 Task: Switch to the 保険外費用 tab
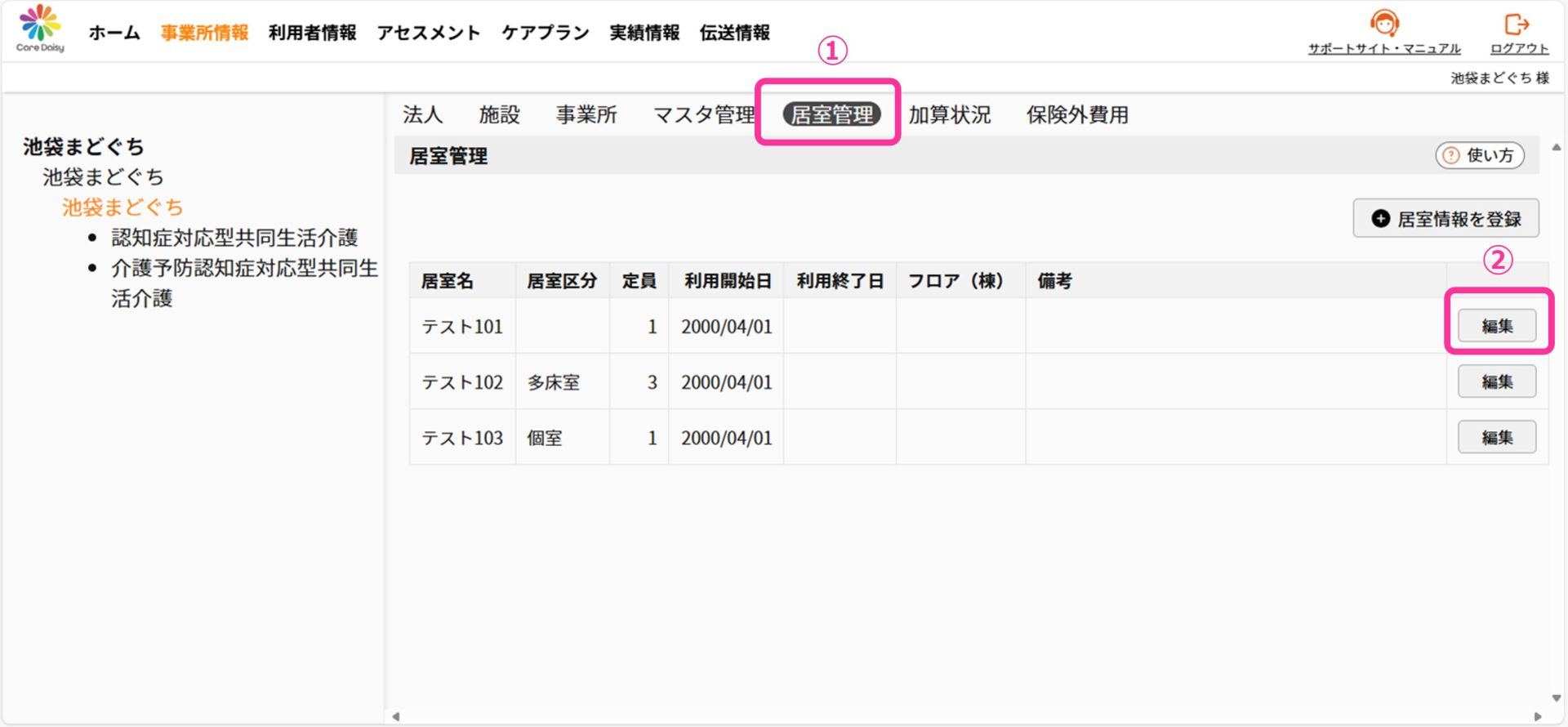pos(1077,114)
